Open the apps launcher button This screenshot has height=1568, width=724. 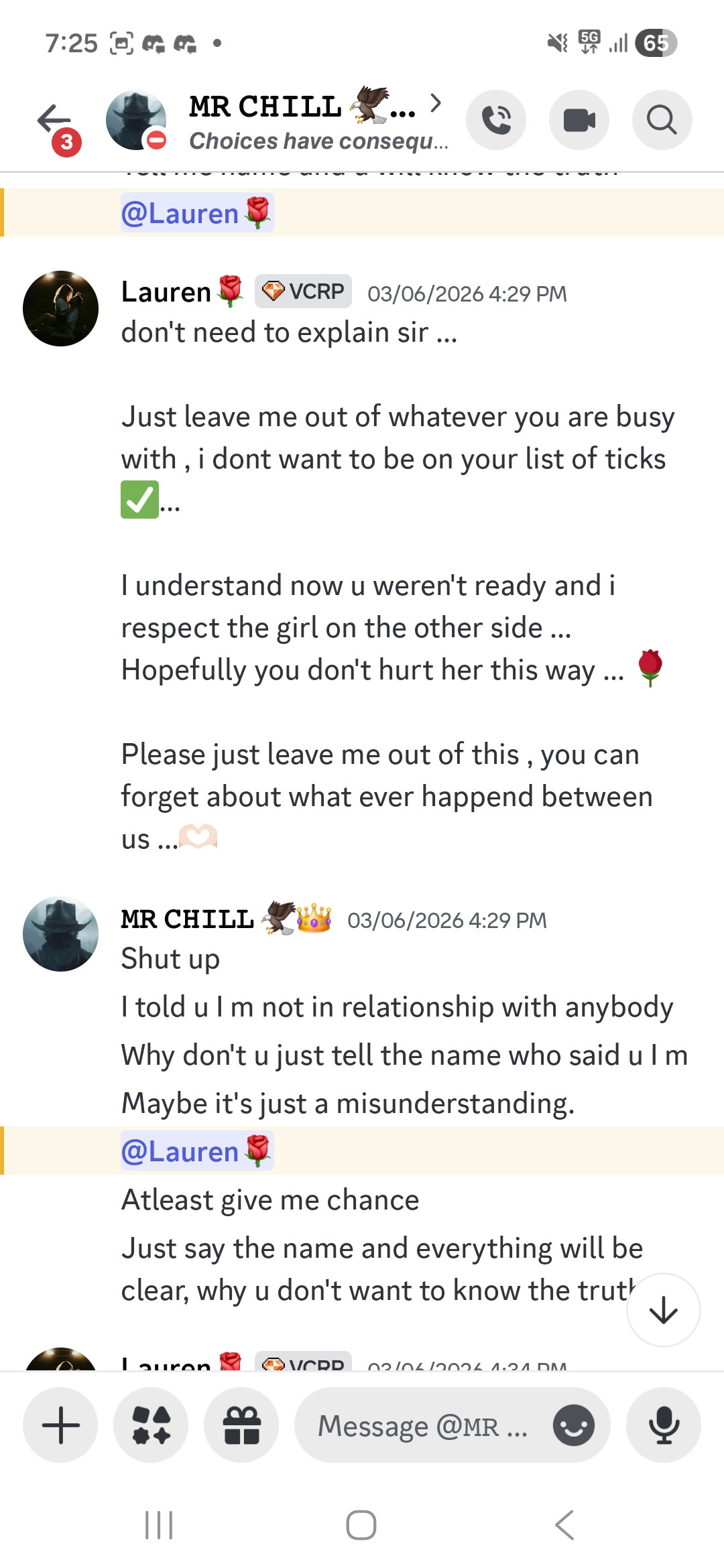click(151, 1425)
